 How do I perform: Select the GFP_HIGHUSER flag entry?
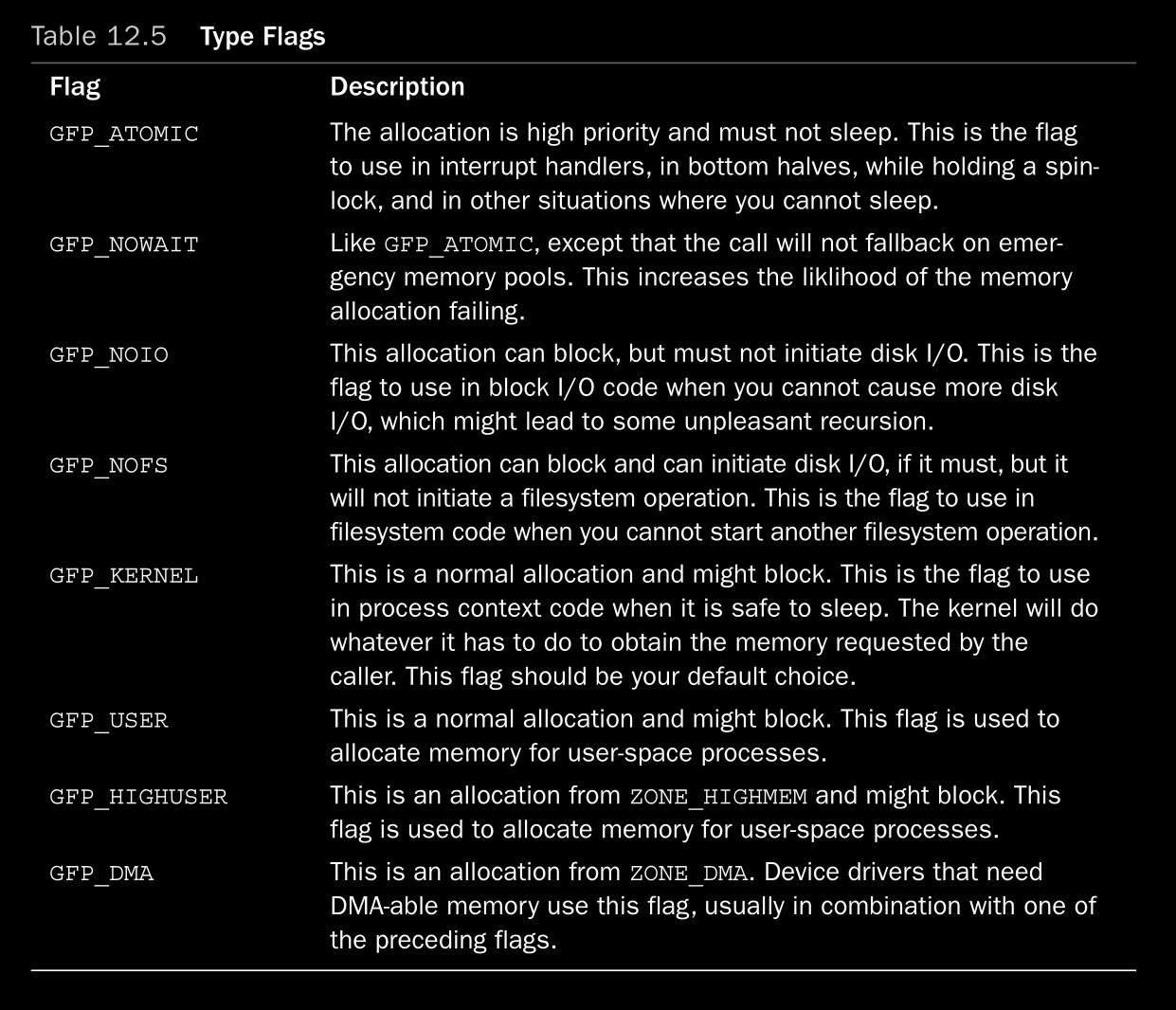(138, 797)
